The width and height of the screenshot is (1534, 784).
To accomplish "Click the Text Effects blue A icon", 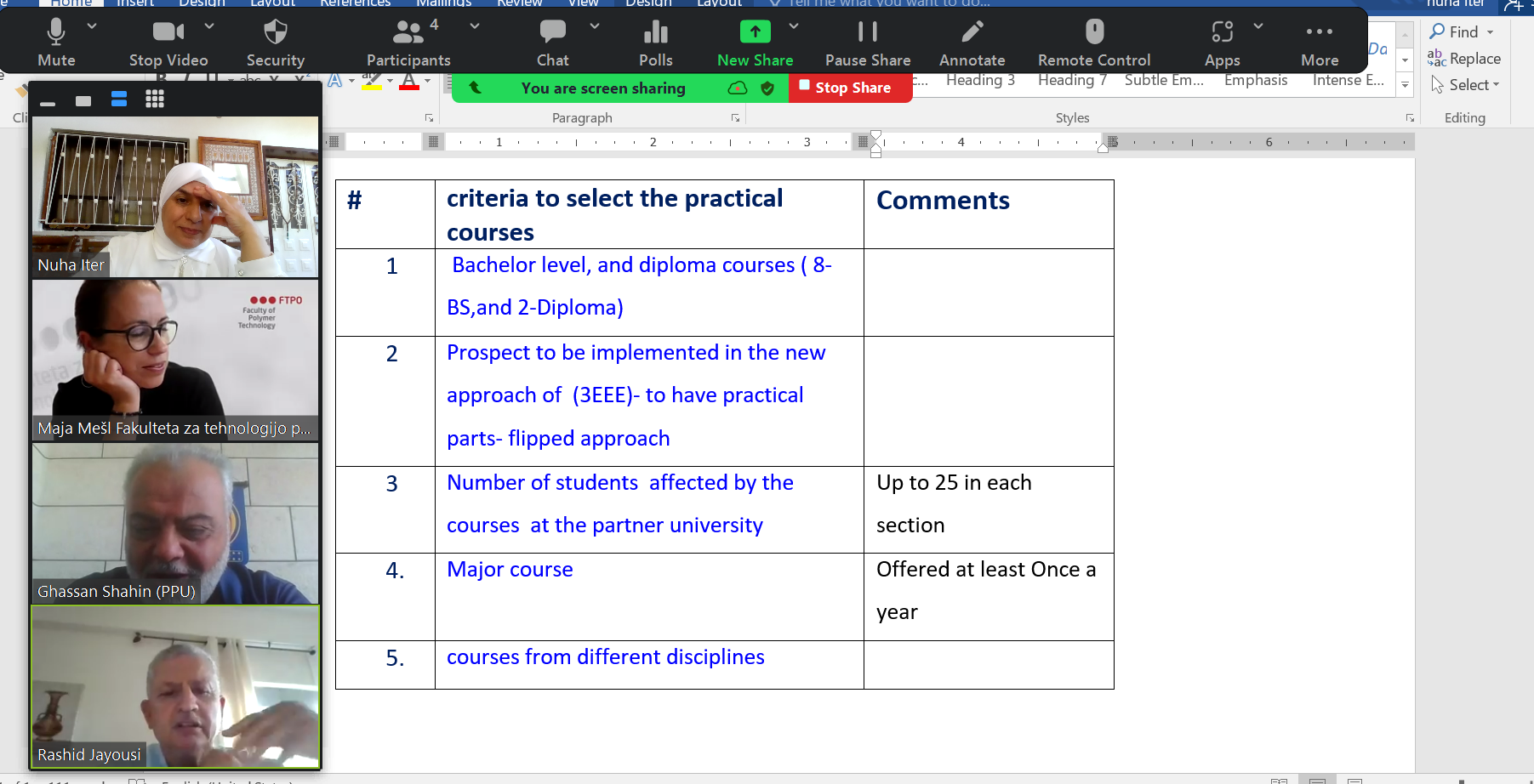I will [335, 81].
